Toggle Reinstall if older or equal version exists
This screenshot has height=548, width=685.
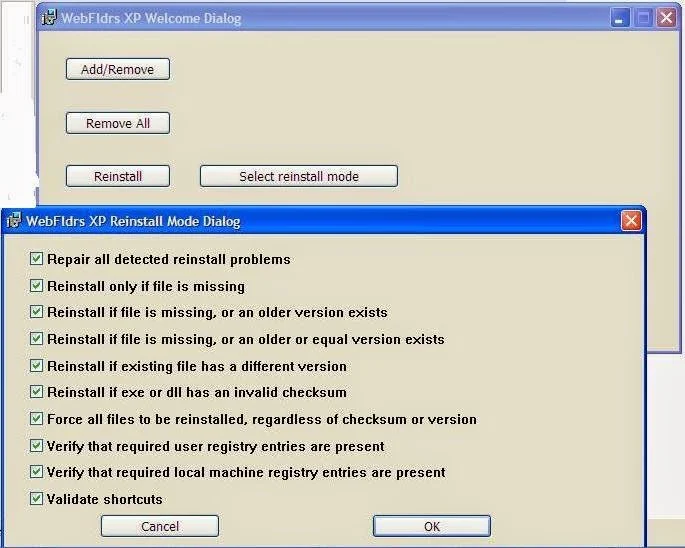click(36, 339)
